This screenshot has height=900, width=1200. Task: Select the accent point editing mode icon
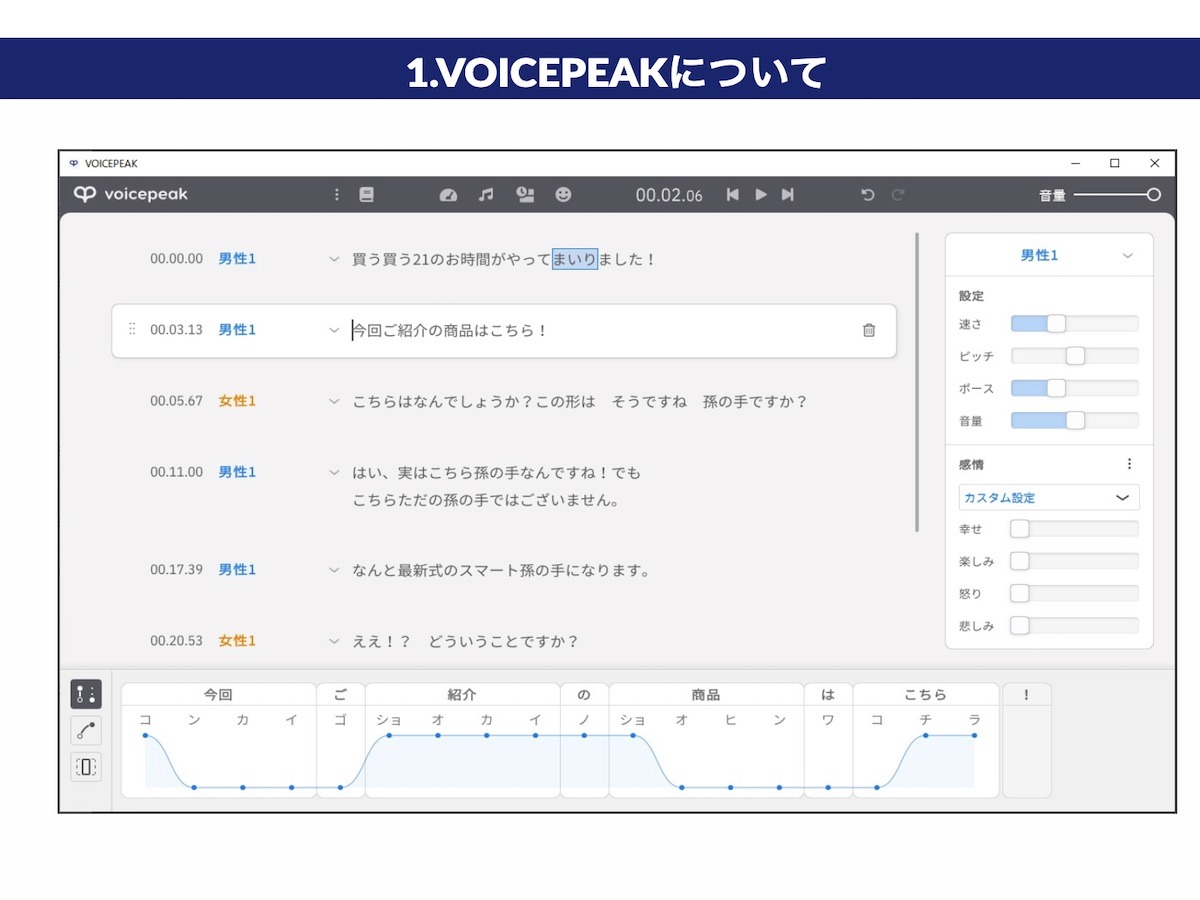[86, 694]
